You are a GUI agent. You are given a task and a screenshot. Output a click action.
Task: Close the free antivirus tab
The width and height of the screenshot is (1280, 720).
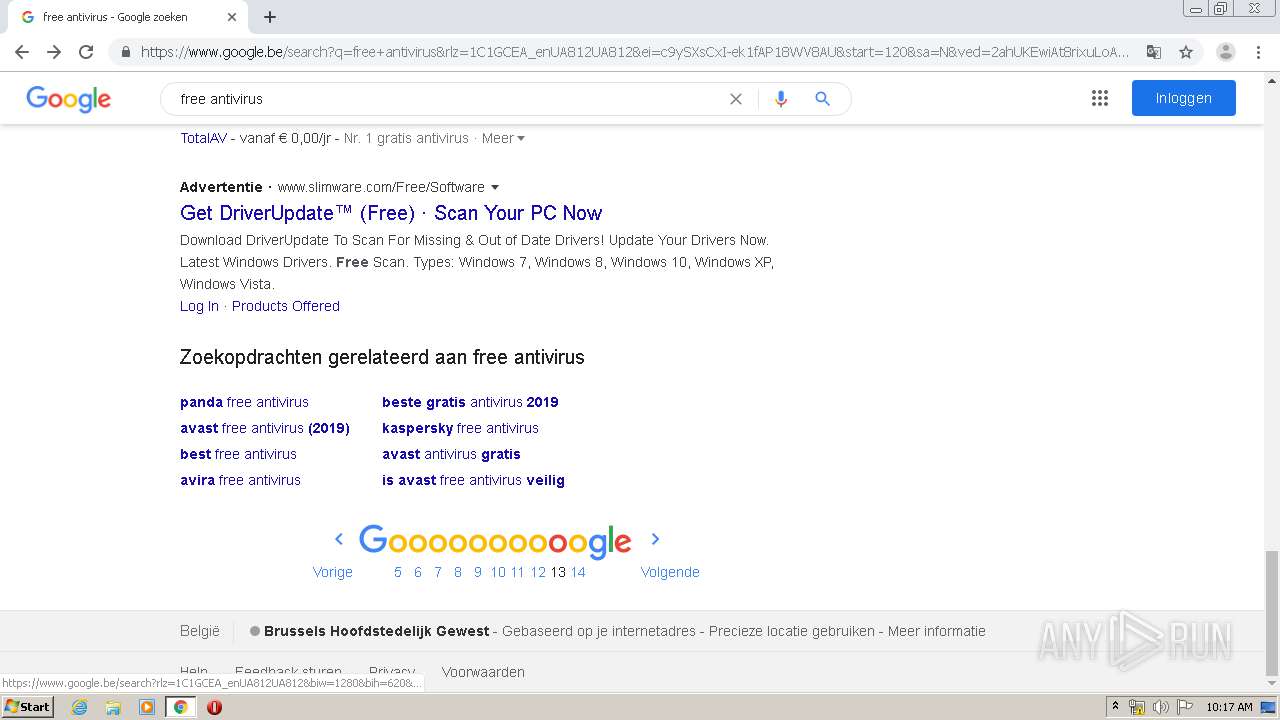[x=232, y=17]
